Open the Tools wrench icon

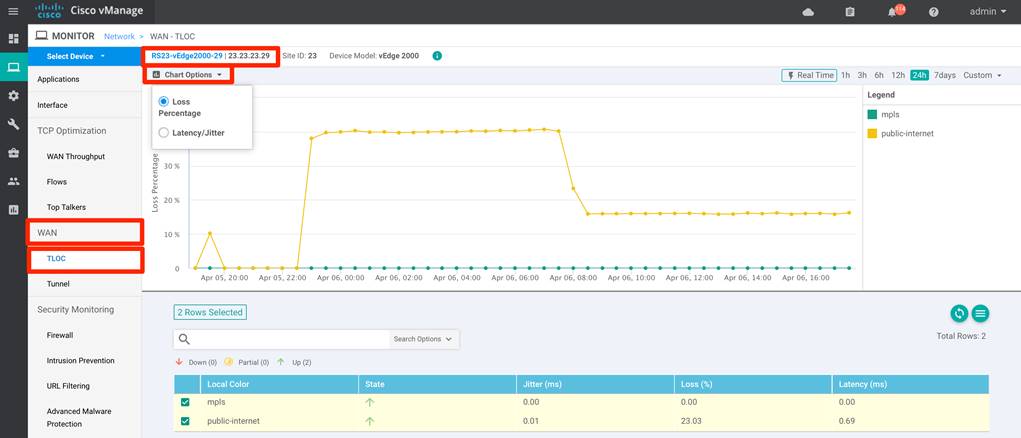(13, 124)
